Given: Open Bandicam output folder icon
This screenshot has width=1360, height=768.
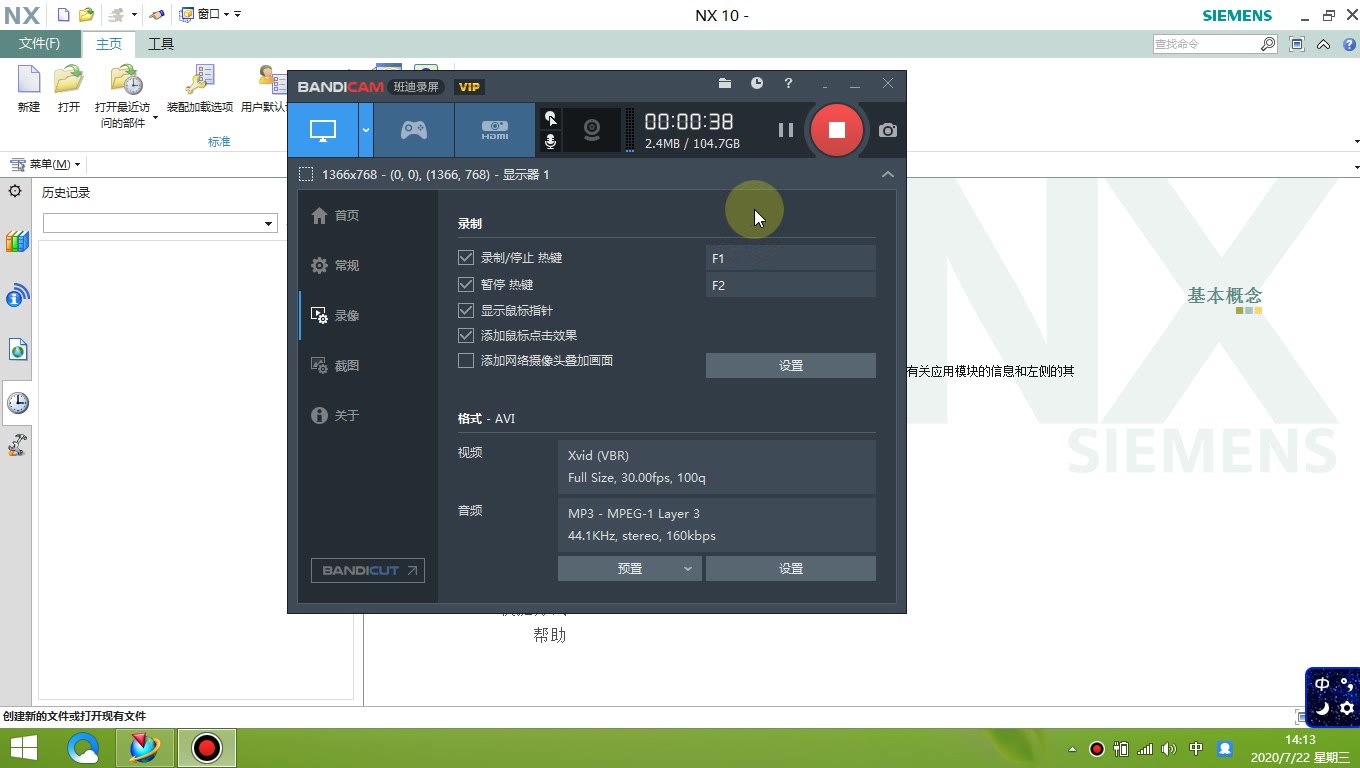Looking at the screenshot, I should click(725, 84).
